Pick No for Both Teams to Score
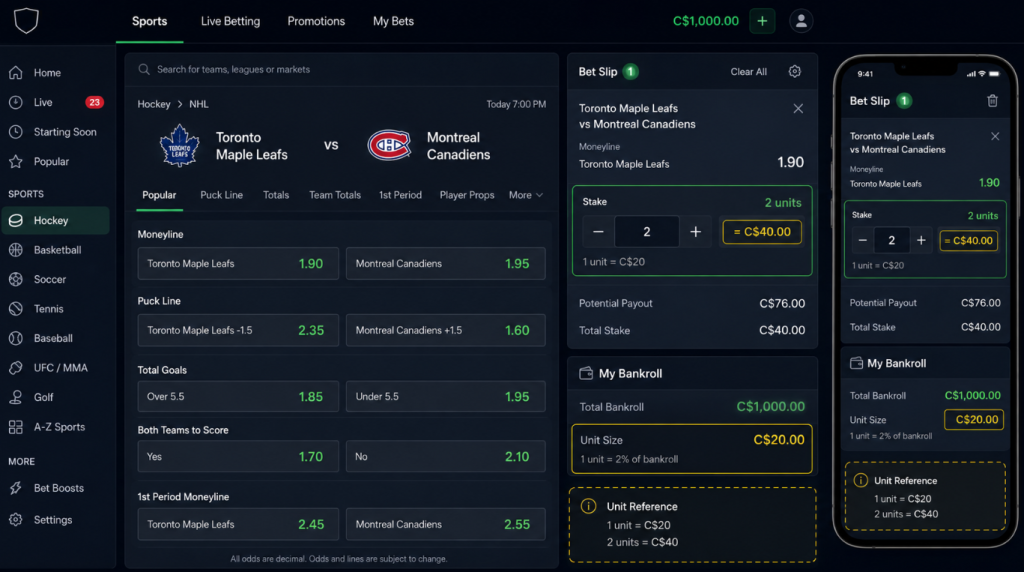This screenshot has width=1024, height=572. point(445,456)
